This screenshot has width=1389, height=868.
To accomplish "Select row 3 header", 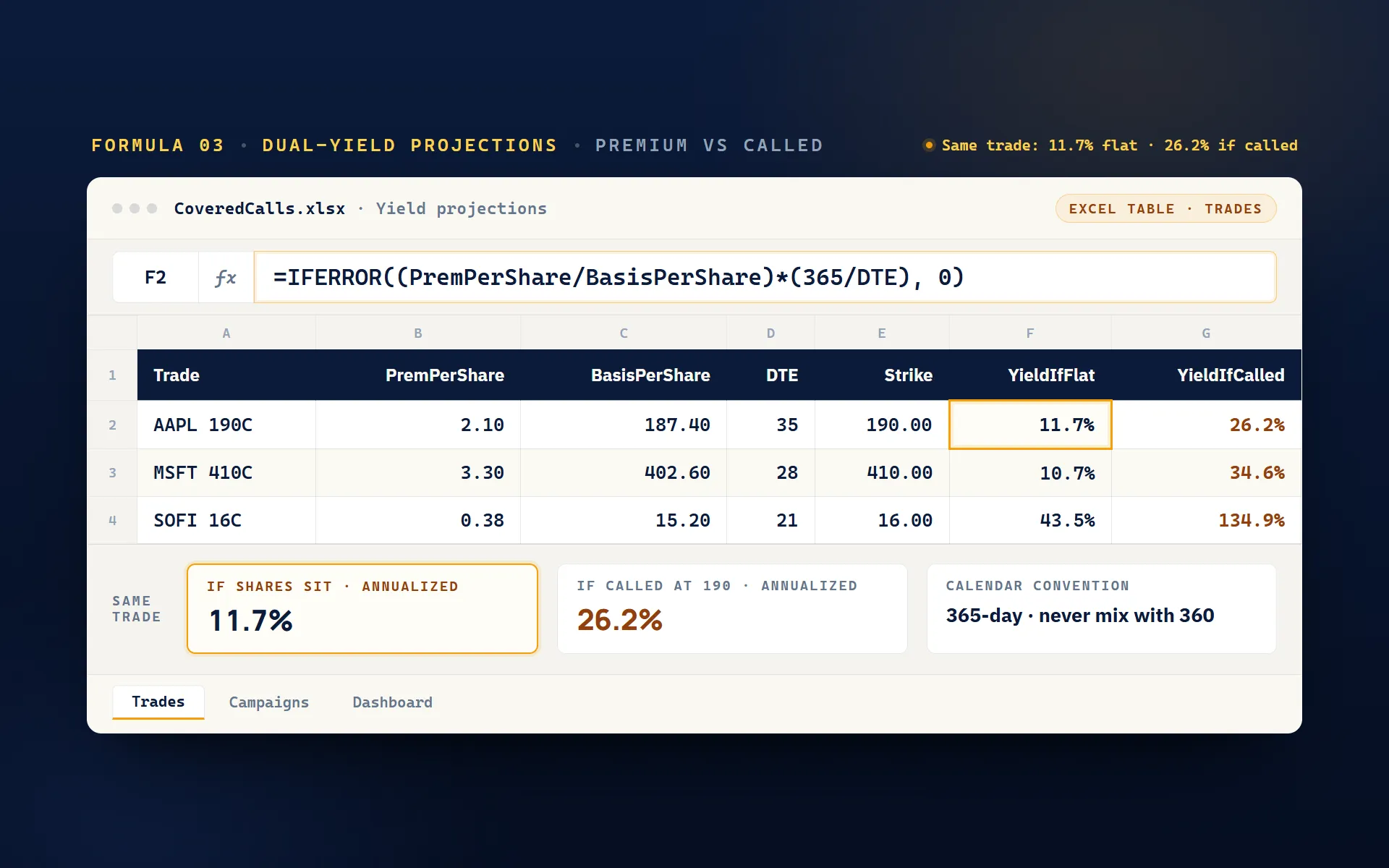I will [112, 472].
